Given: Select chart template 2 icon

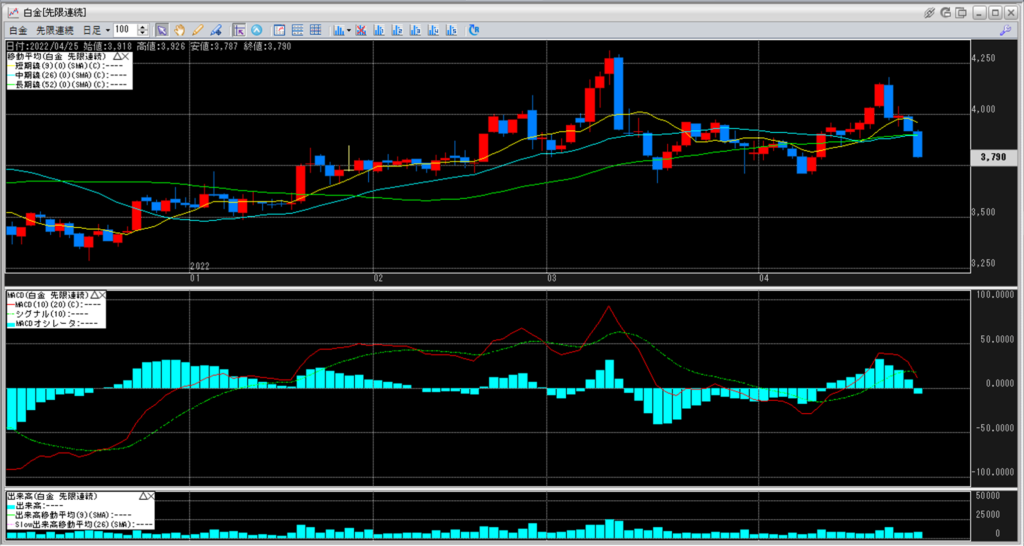Looking at the screenshot, I should pos(397,30).
